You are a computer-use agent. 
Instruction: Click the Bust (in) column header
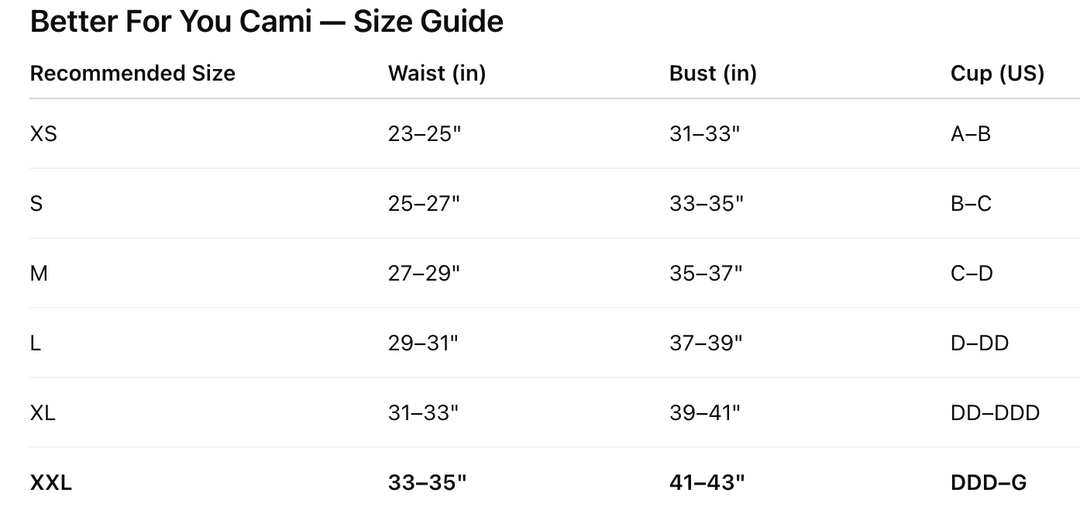tap(713, 73)
